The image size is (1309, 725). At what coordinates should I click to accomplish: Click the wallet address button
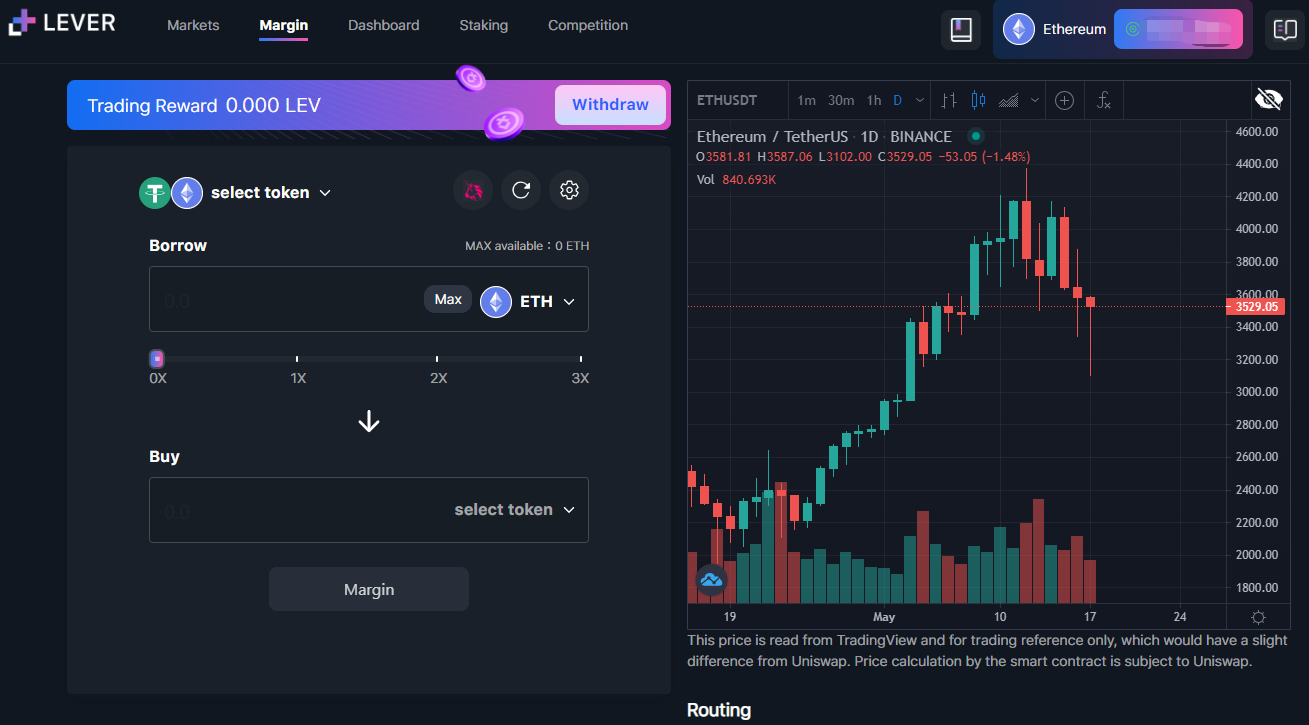point(1178,29)
